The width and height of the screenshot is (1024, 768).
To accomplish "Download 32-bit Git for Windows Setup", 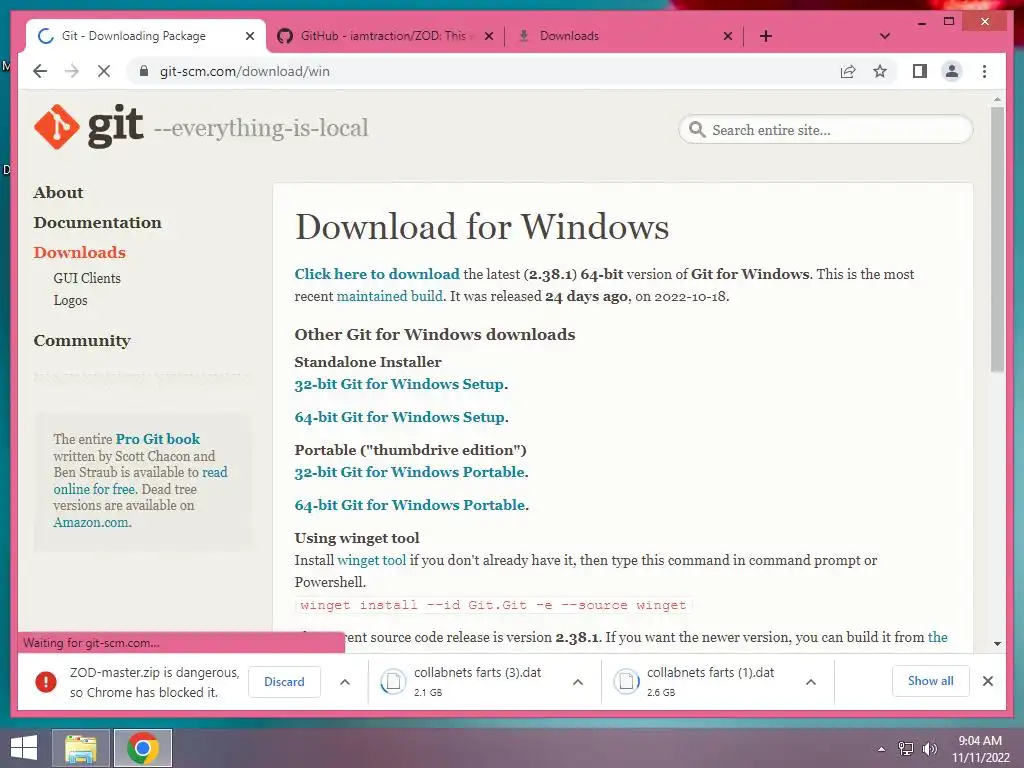I will pos(399,384).
